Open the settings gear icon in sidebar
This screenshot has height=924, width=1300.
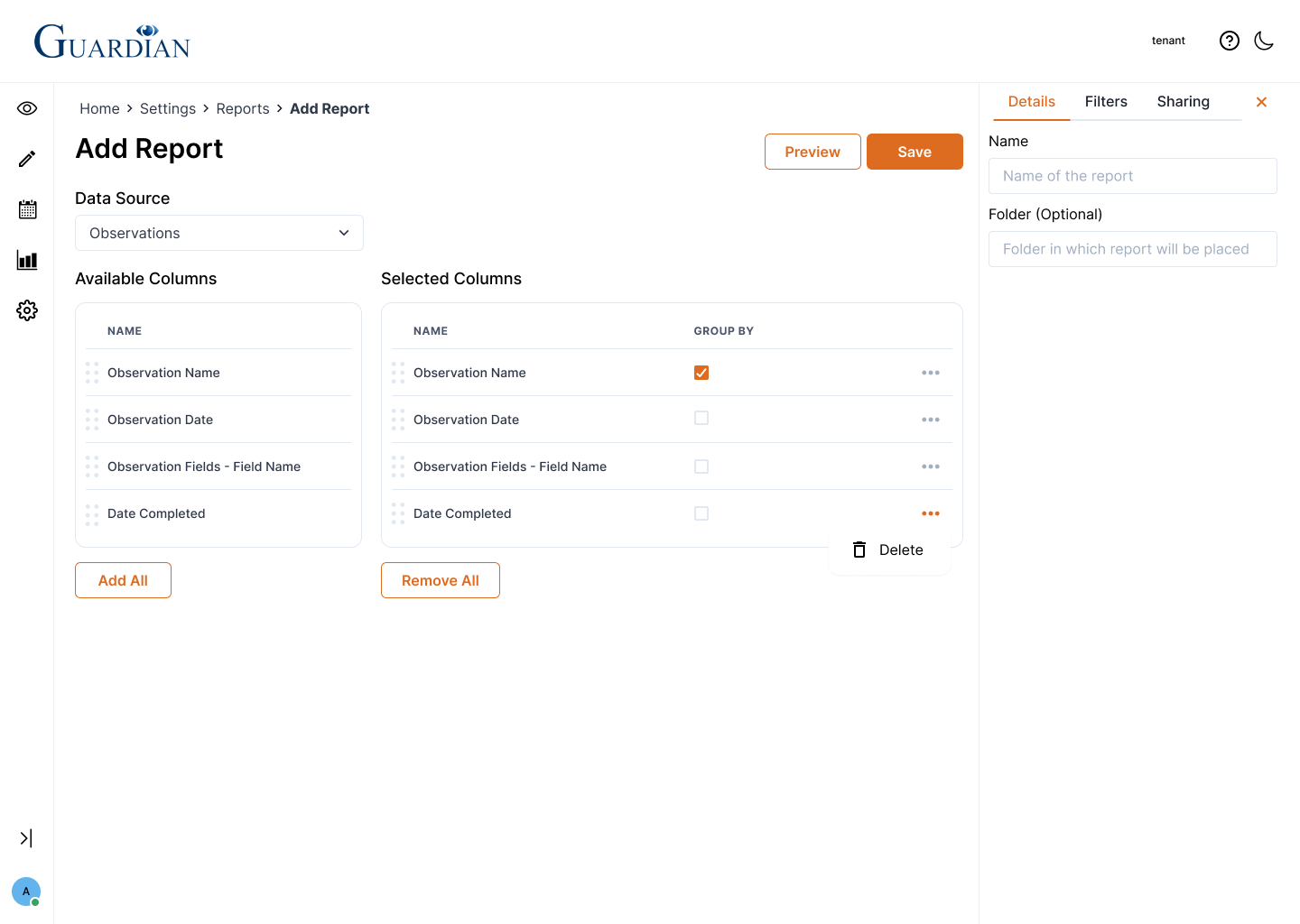[x=27, y=310]
